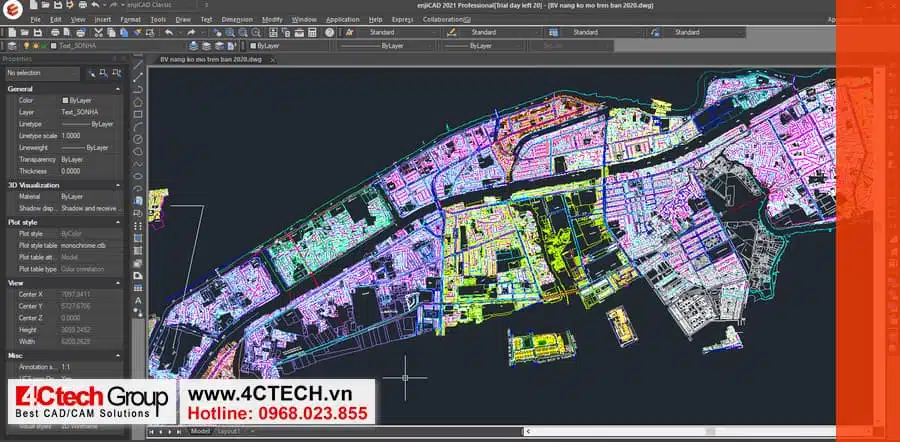Open the Format menu
The image size is (900, 442).
[130, 20]
